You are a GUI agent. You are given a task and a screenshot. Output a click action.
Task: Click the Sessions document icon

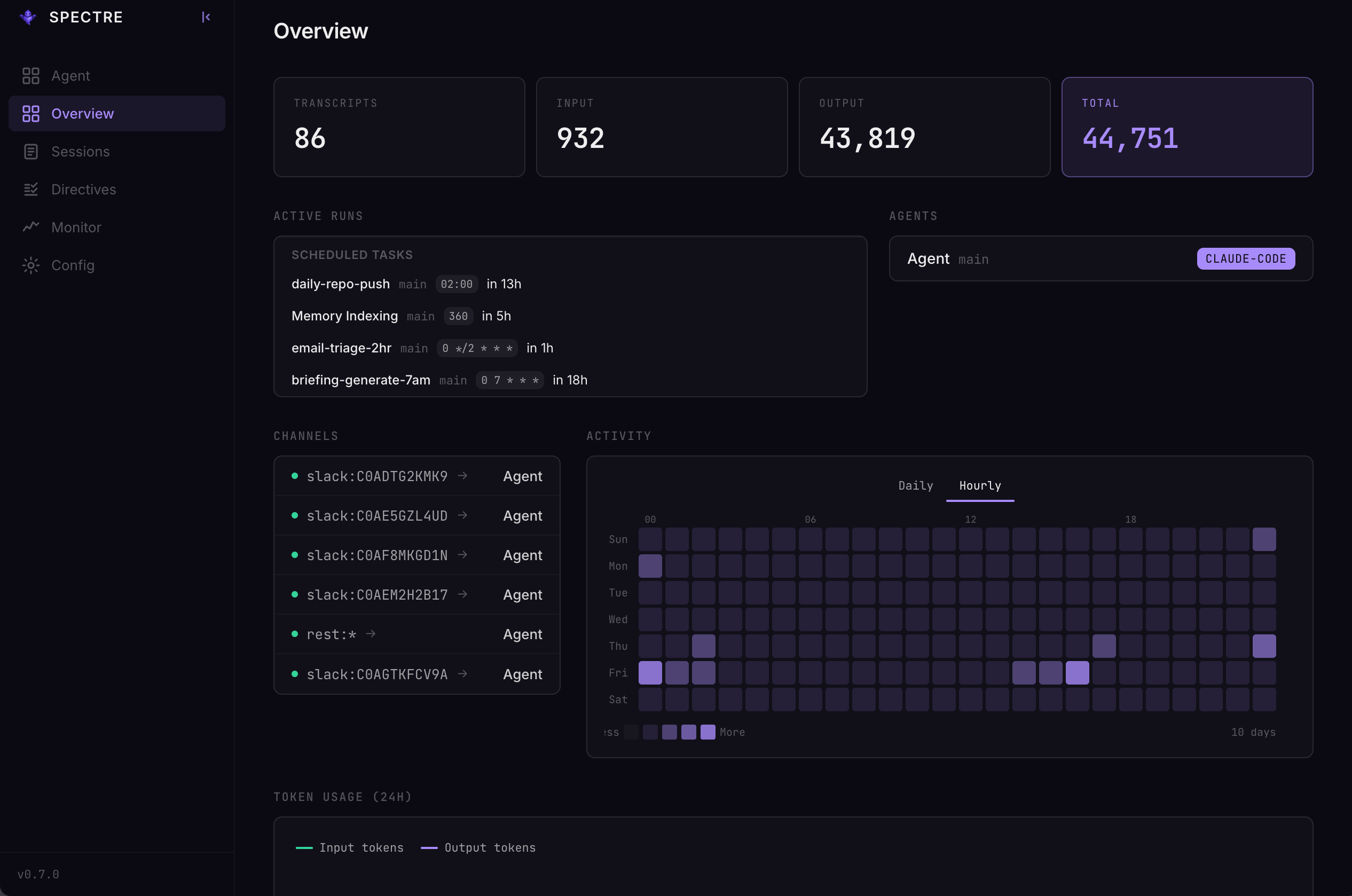31,152
